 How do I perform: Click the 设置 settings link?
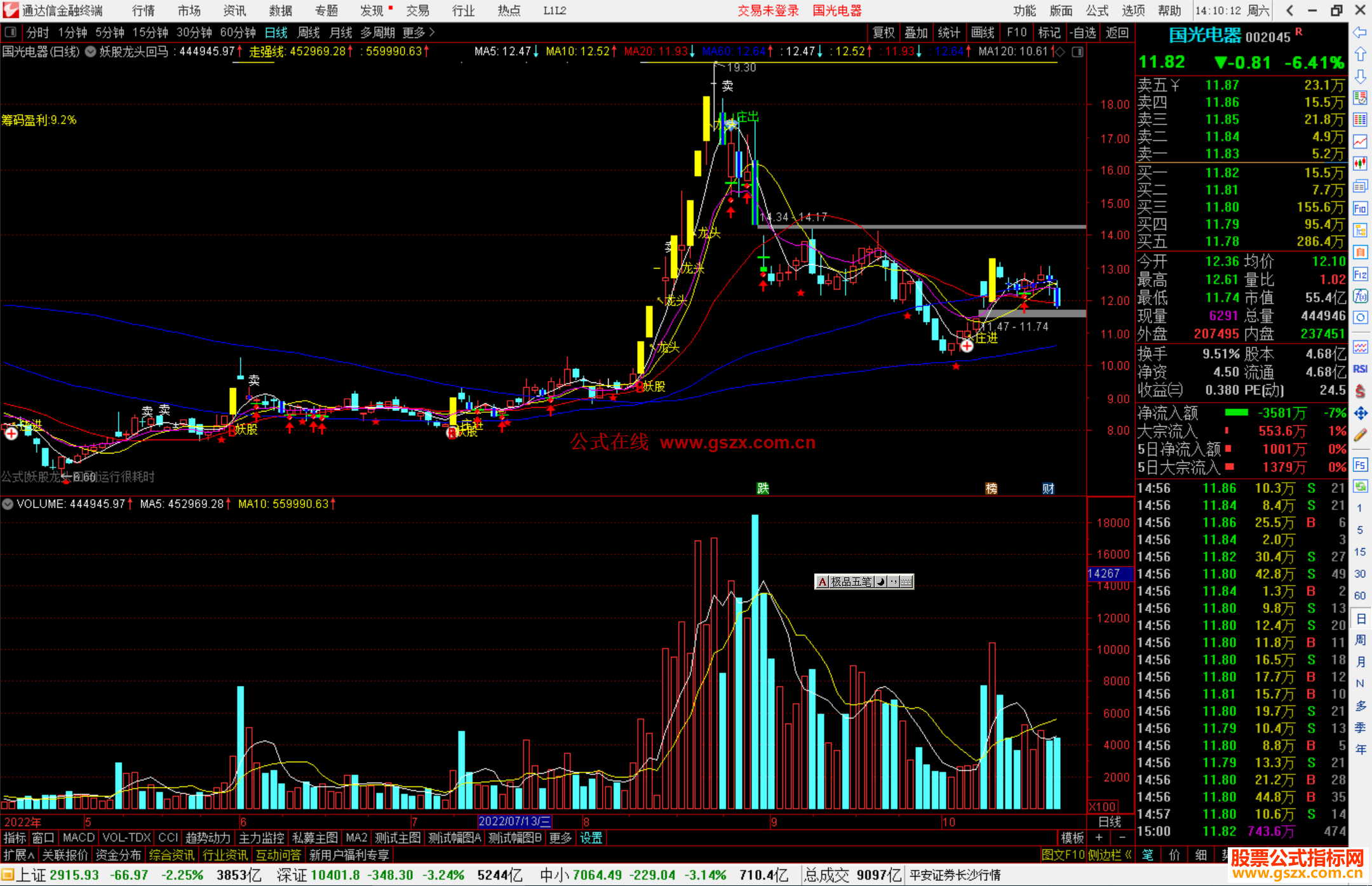pyautogui.click(x=591, y=838)
